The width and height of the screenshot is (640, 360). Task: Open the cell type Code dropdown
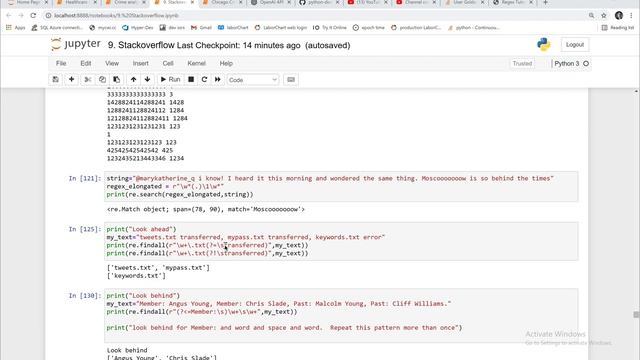pyautogui.click(x=253, y=80)
